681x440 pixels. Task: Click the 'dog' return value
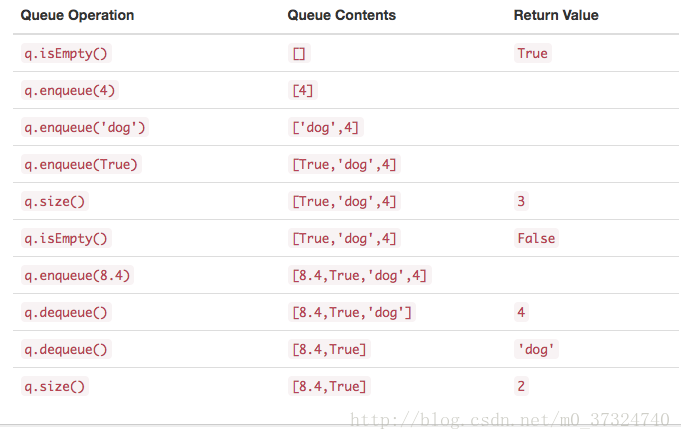536,349
